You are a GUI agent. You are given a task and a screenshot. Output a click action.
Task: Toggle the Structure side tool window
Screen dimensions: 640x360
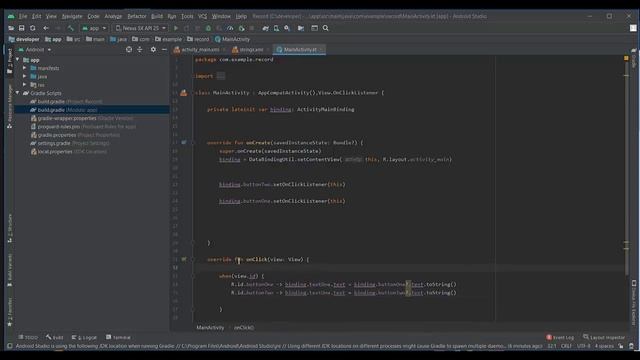(10, 228)
